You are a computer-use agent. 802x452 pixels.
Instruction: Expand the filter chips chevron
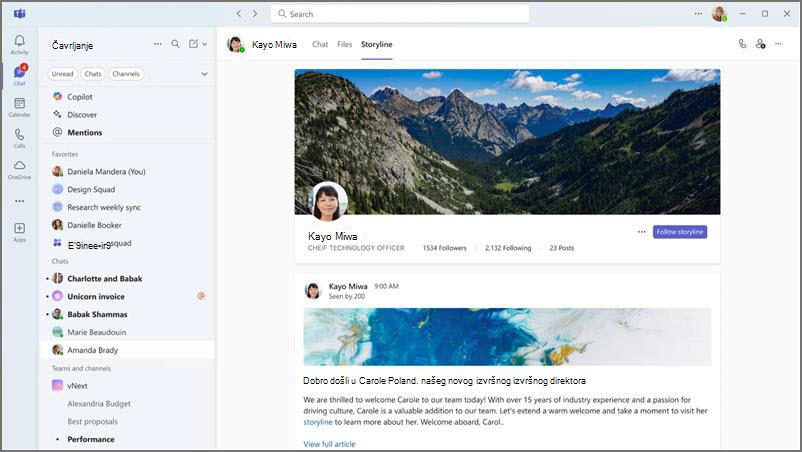tap(205, 74)
